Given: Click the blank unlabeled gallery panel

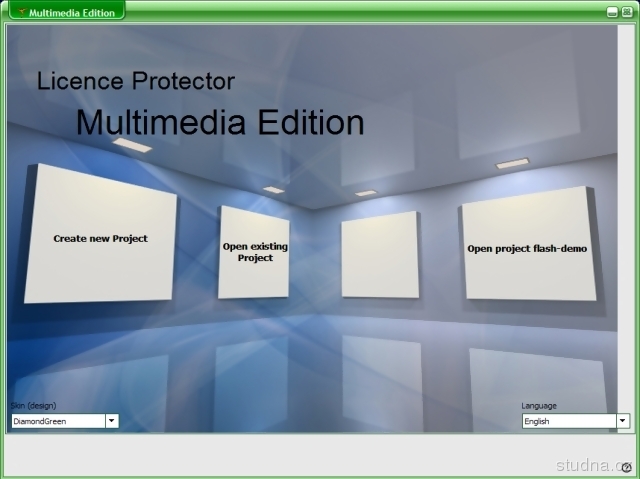Looking at the screenshot, I should (380, 255).
